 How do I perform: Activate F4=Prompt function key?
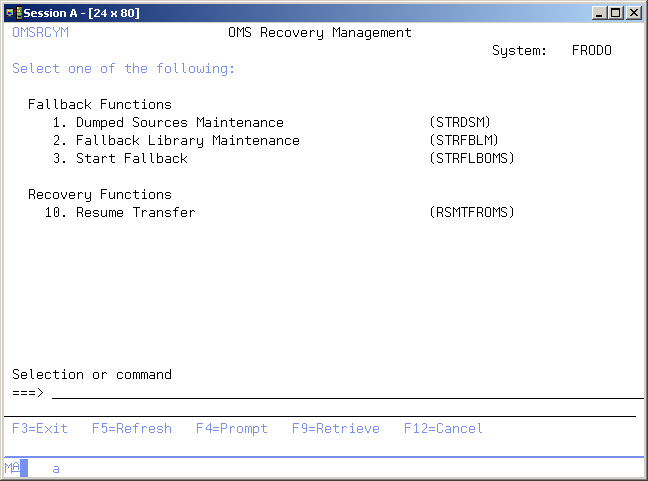[232, 428]
